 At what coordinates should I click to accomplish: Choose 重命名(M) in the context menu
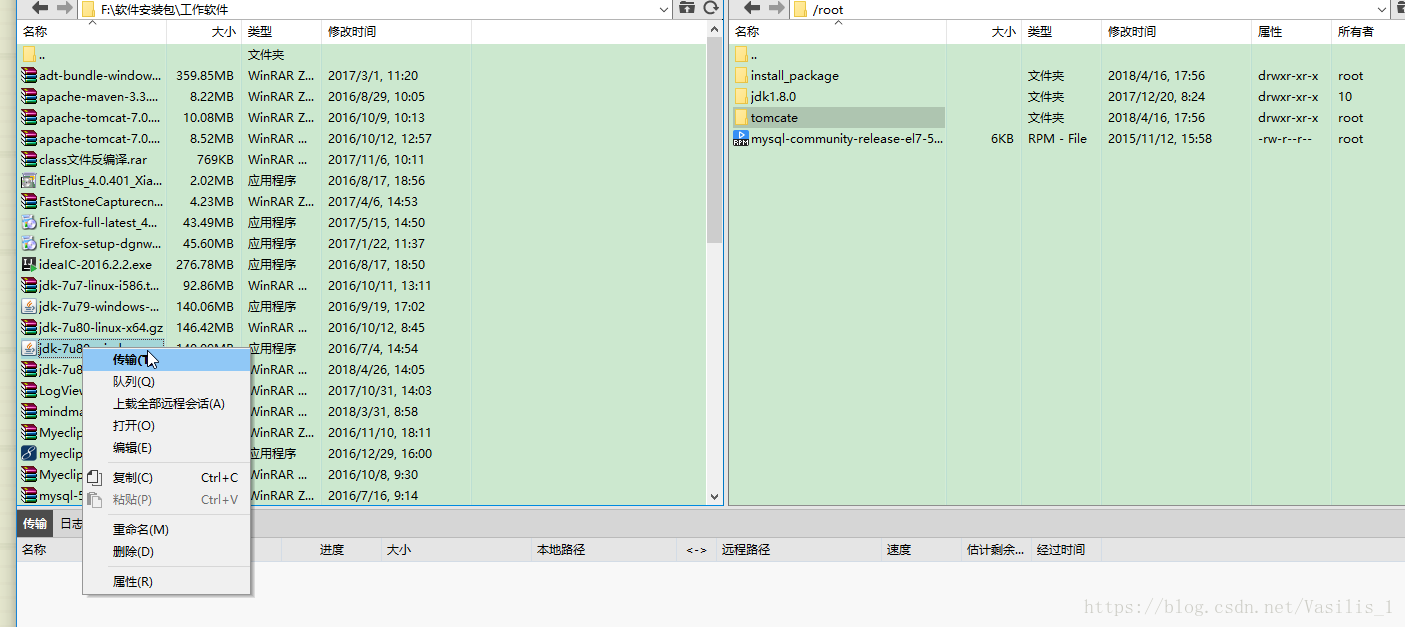tap(166, 530)
